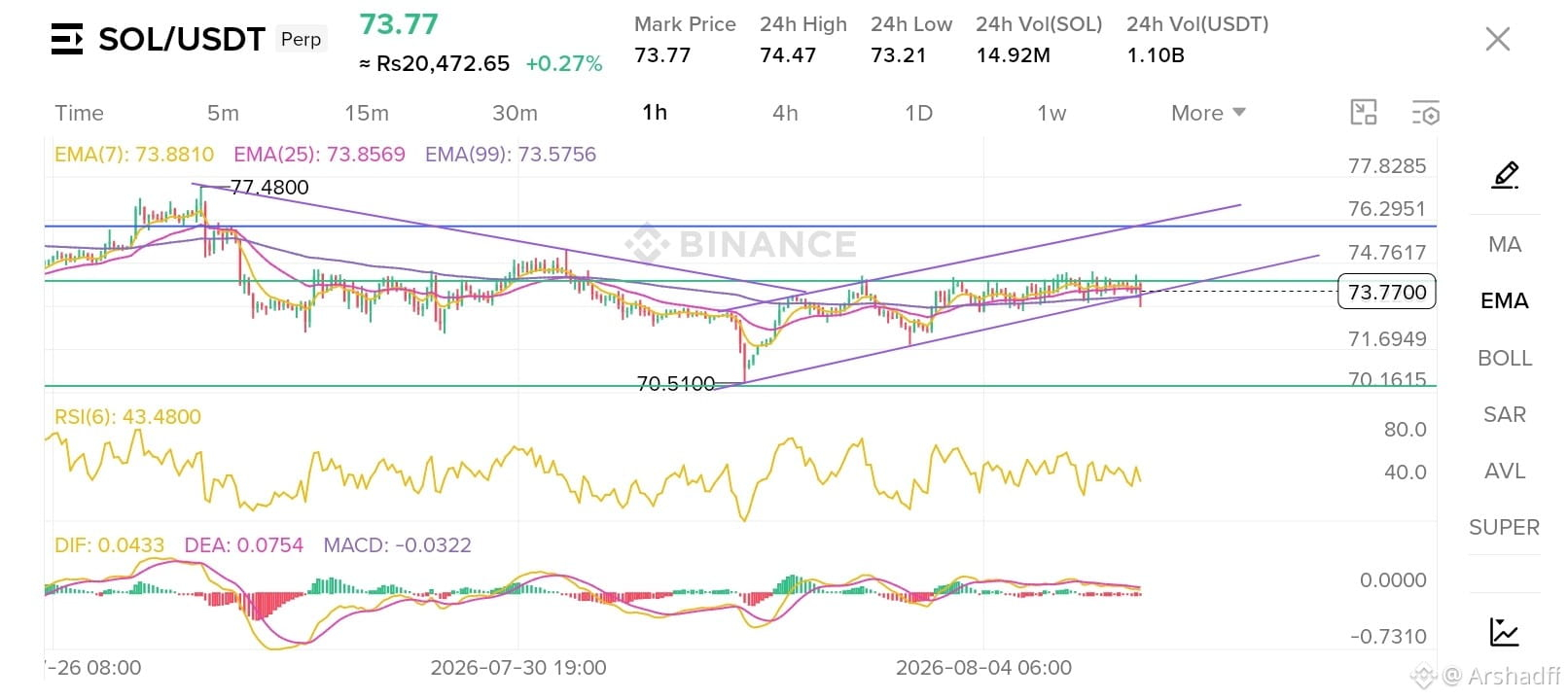This screenshot has width=1568, height=700.
Task: Select the 4h timeframe tab
Action: tap(785, 113)
